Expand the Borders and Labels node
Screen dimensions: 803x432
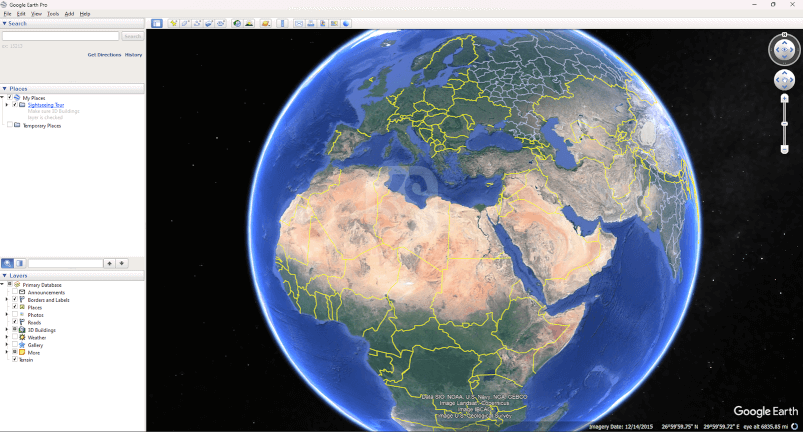(x=7, y=299)
